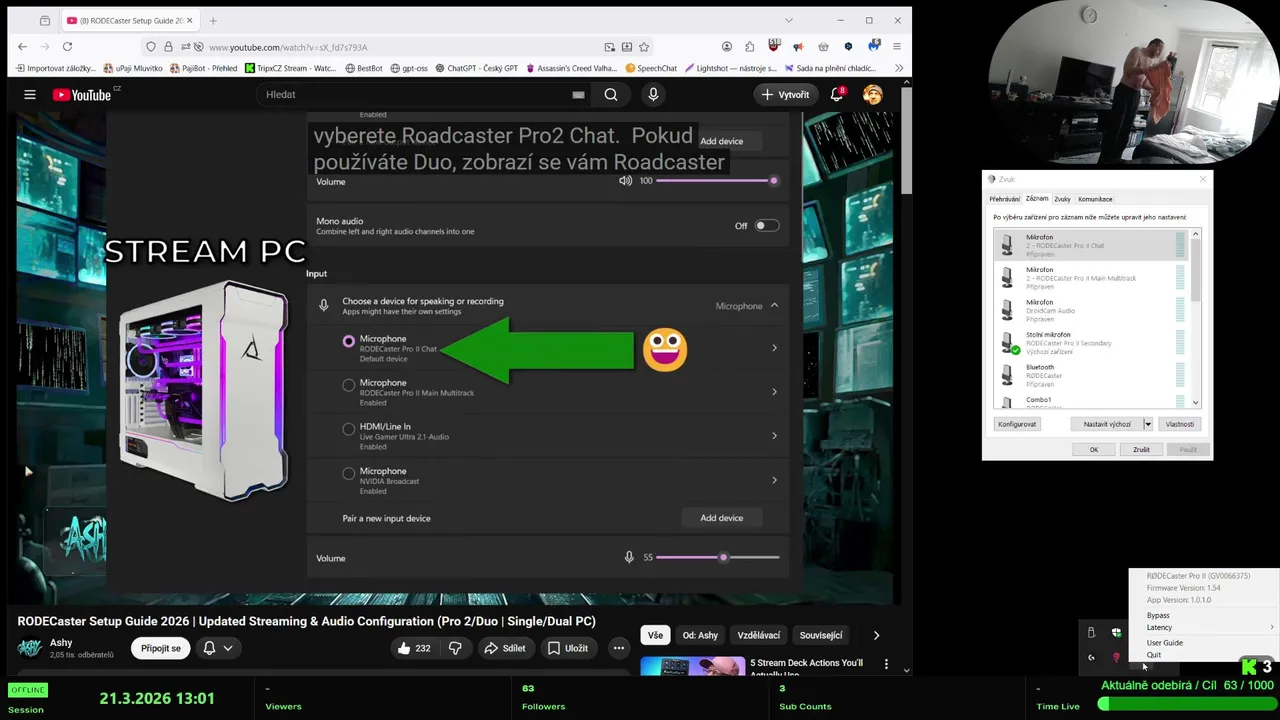Confirm Zvuk dialog with OK
The width and height of the screenshot is (1280, 720).
pyautogui.click(x=1094, y=450)
